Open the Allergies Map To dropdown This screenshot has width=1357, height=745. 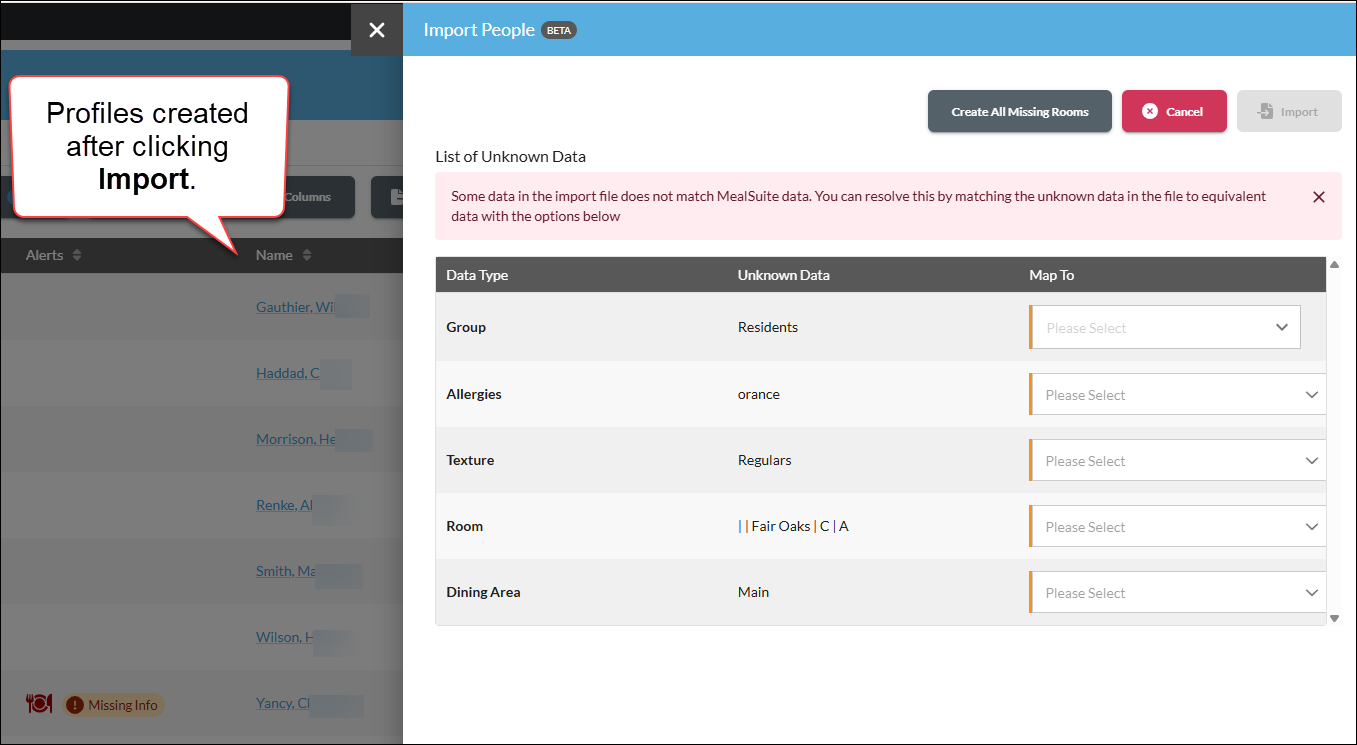tap(1177, 394)
